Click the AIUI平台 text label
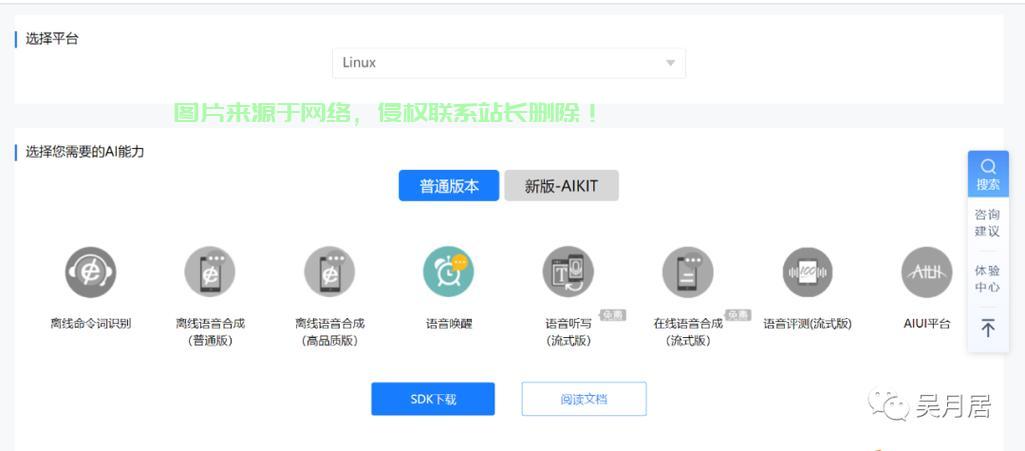The height and width of the screenshot is (451, 1025). pos(926,323)
